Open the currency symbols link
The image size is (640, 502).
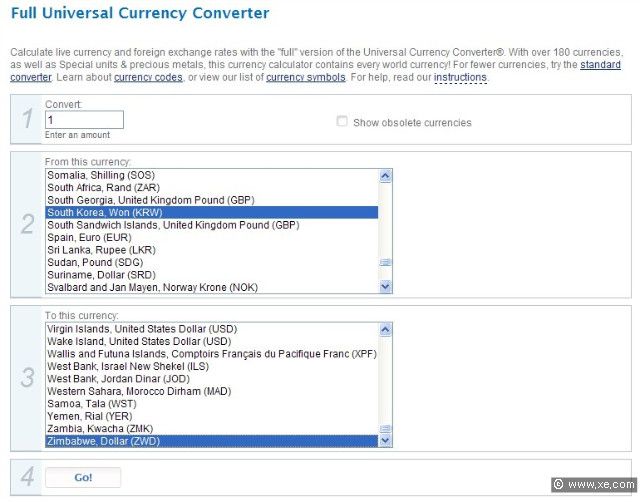click(x=306, y=77)
